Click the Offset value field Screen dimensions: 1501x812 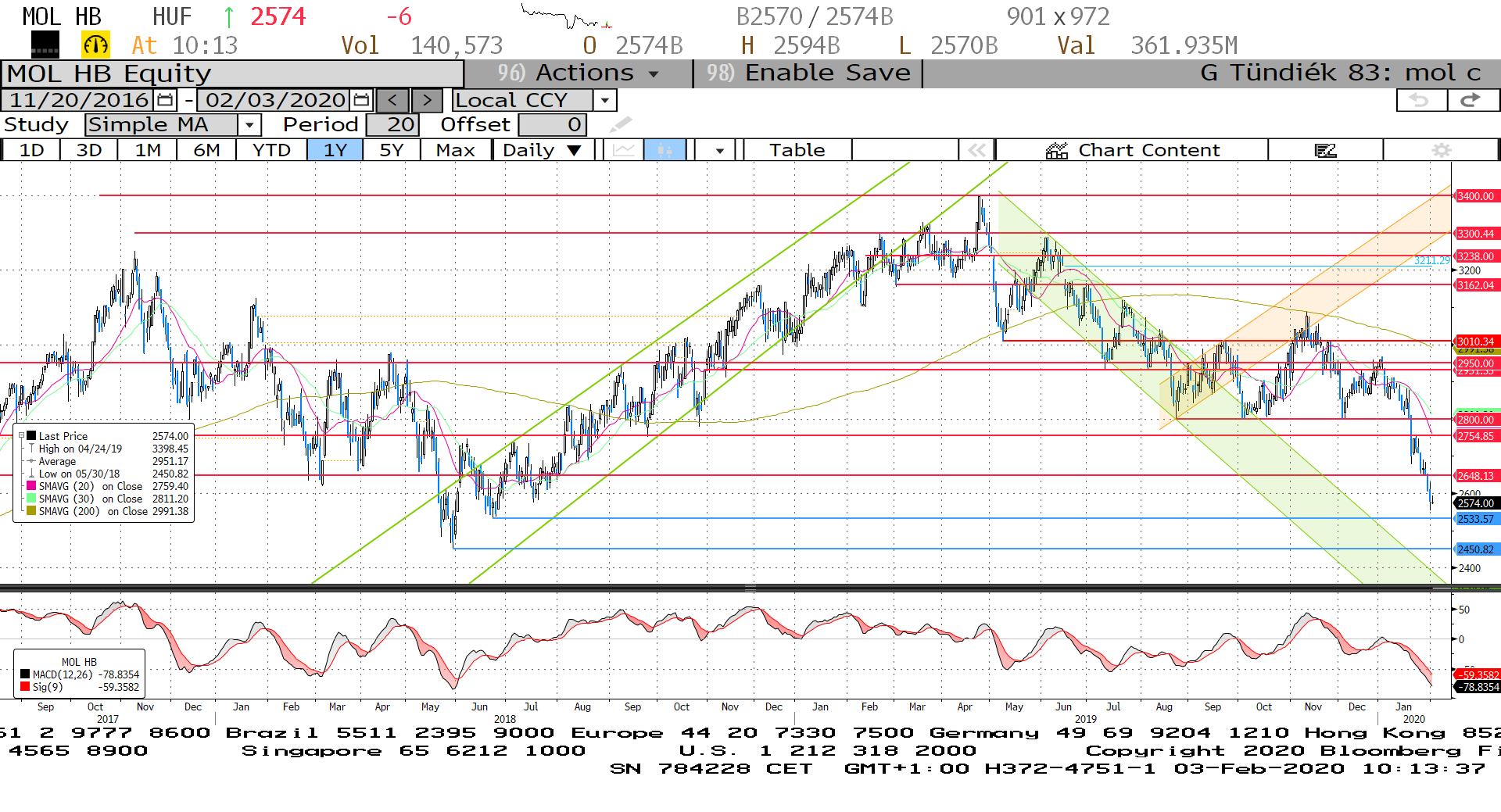pyautogui.click(x=552, y=124)
